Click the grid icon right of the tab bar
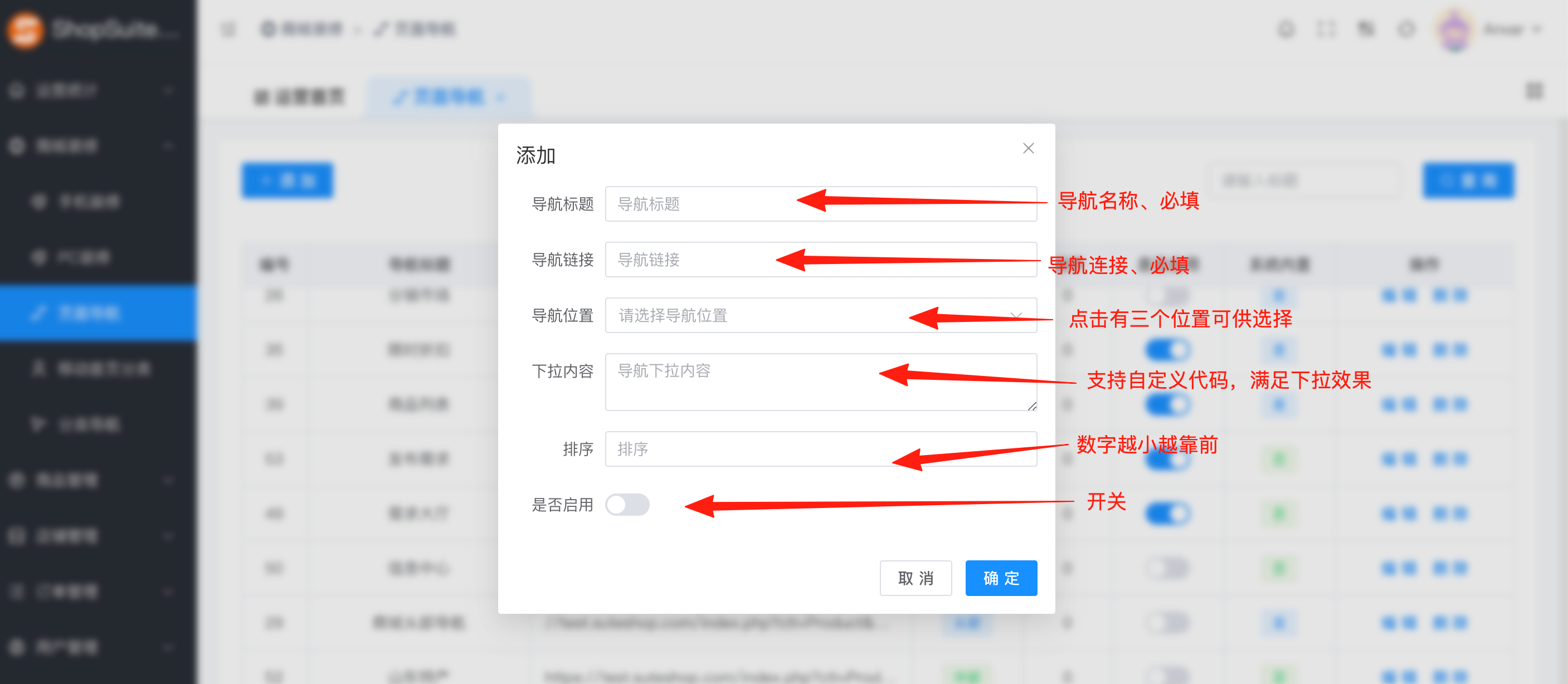Viewport: 1568px width, 684px height. click(x=1534, y=91)
